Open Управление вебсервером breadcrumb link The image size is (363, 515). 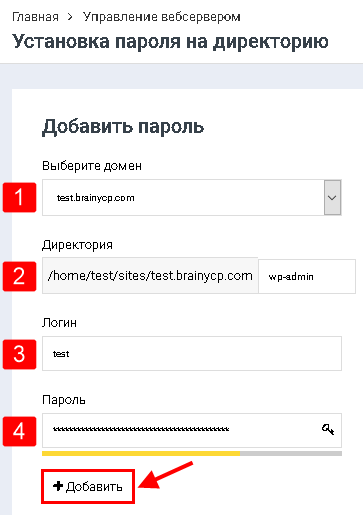pyautogui.click(x=161, y=17)
